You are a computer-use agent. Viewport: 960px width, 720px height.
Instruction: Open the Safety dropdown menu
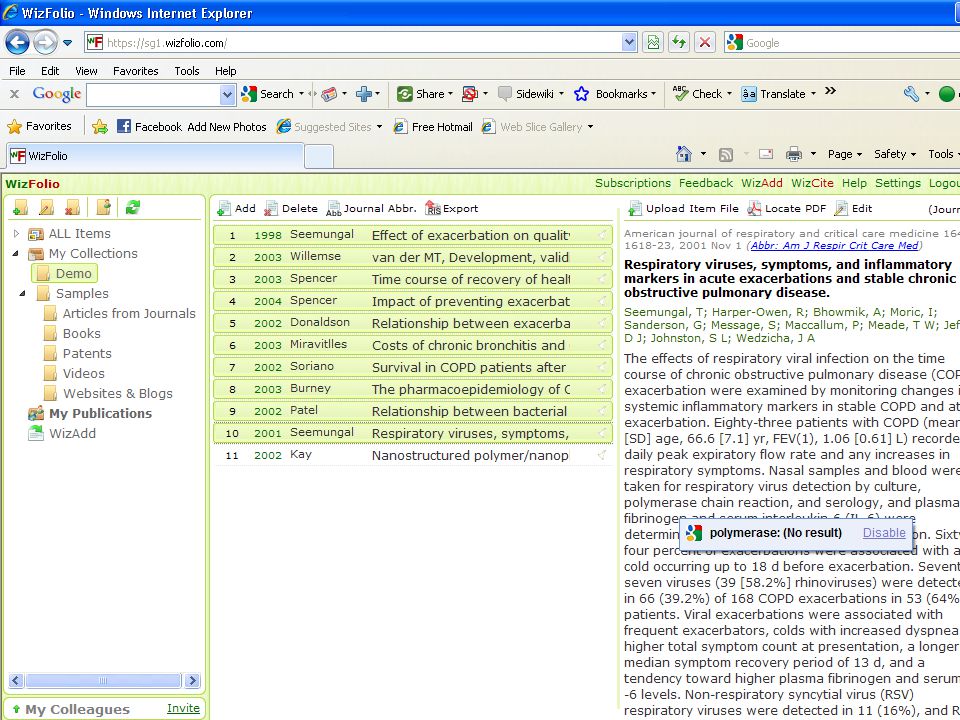894,154
